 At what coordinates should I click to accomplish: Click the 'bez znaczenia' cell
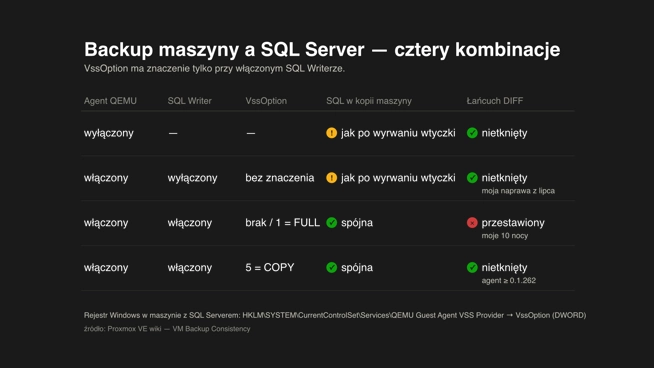tap(279, 178)
